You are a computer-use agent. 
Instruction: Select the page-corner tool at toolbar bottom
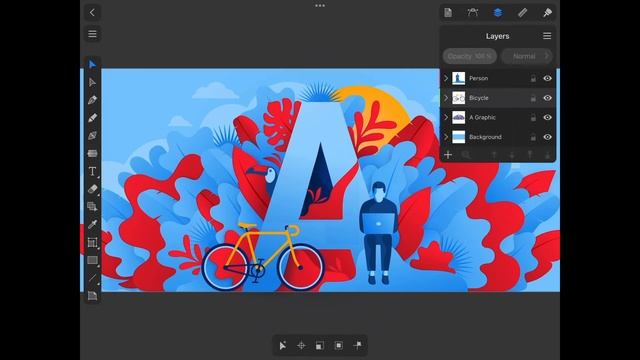click(x=92, y=296)
